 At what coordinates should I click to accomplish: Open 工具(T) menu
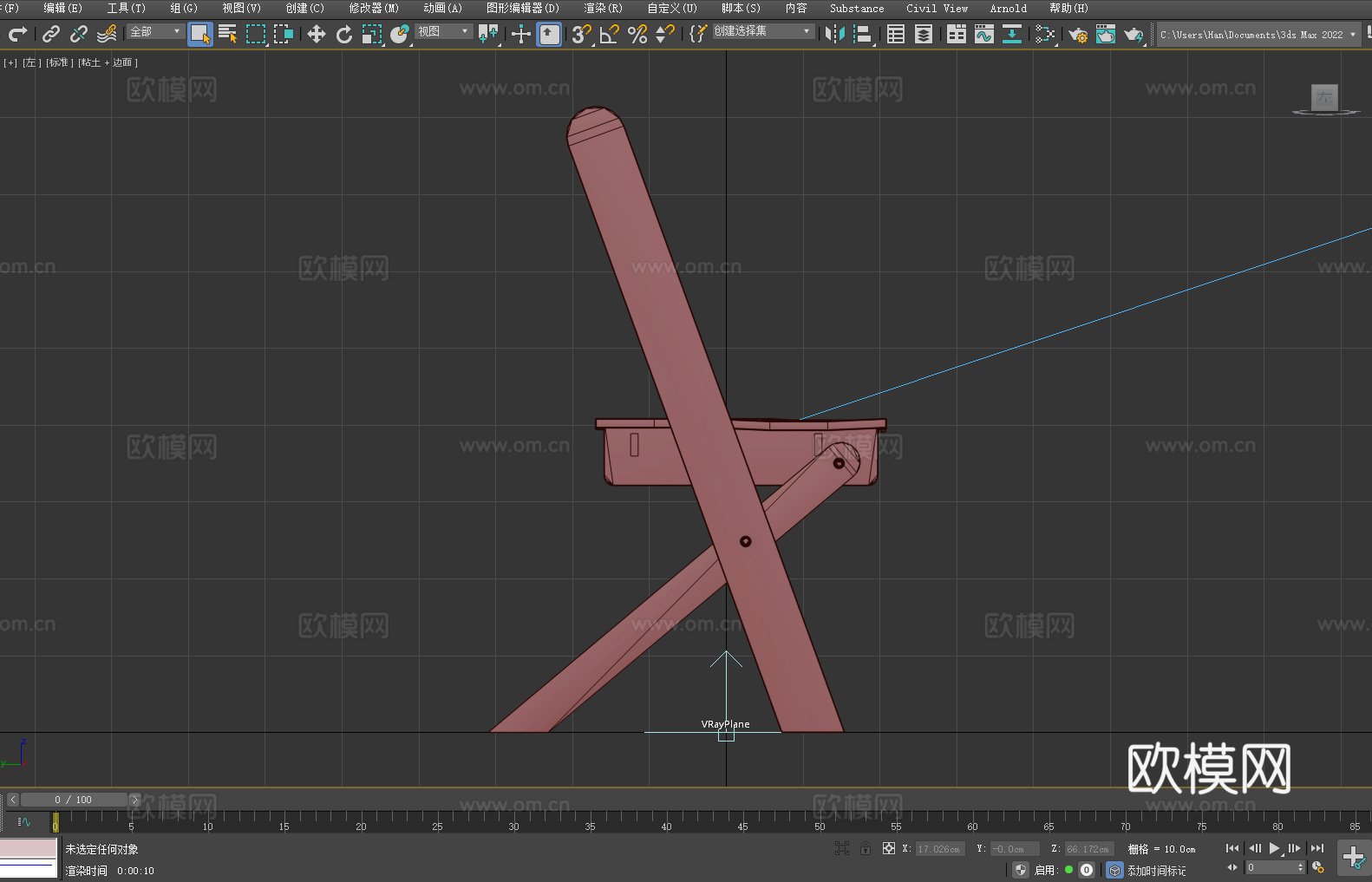pyautogui.click(x=126, y=8)
